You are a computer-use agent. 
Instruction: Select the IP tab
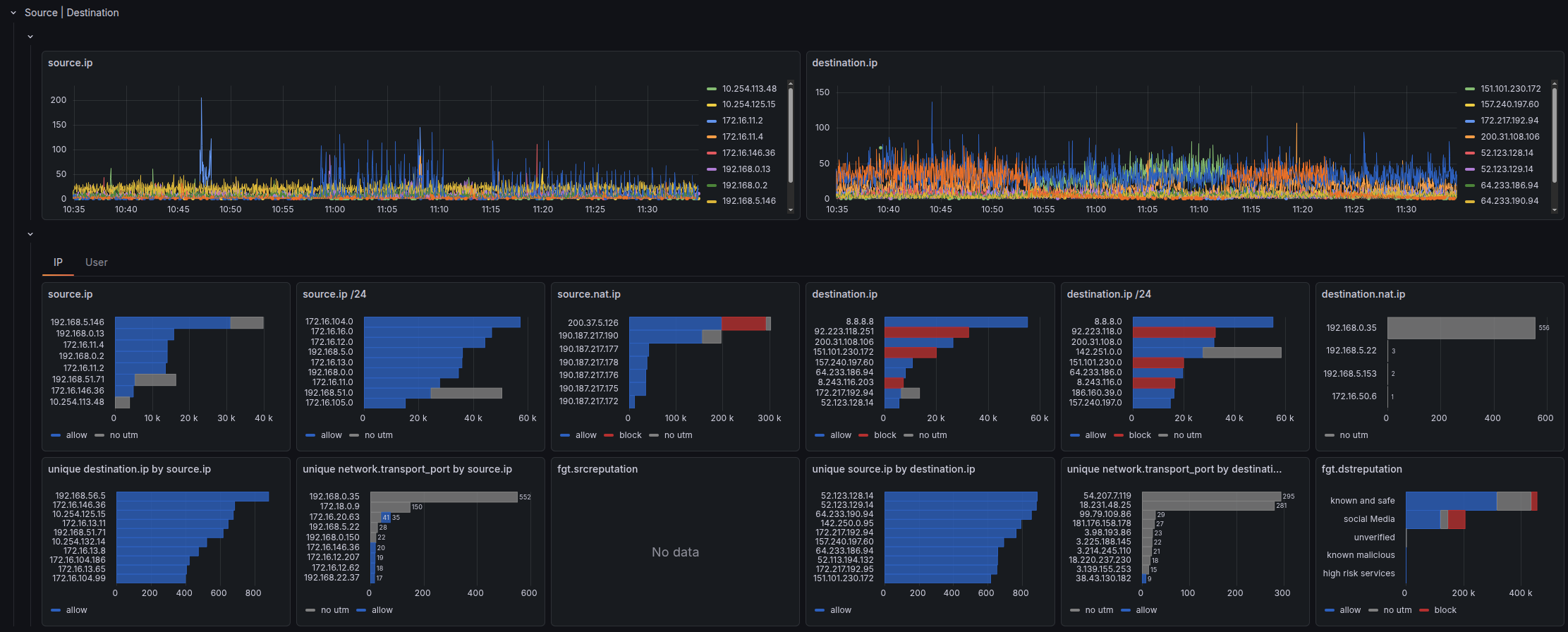tap(58, 262)
